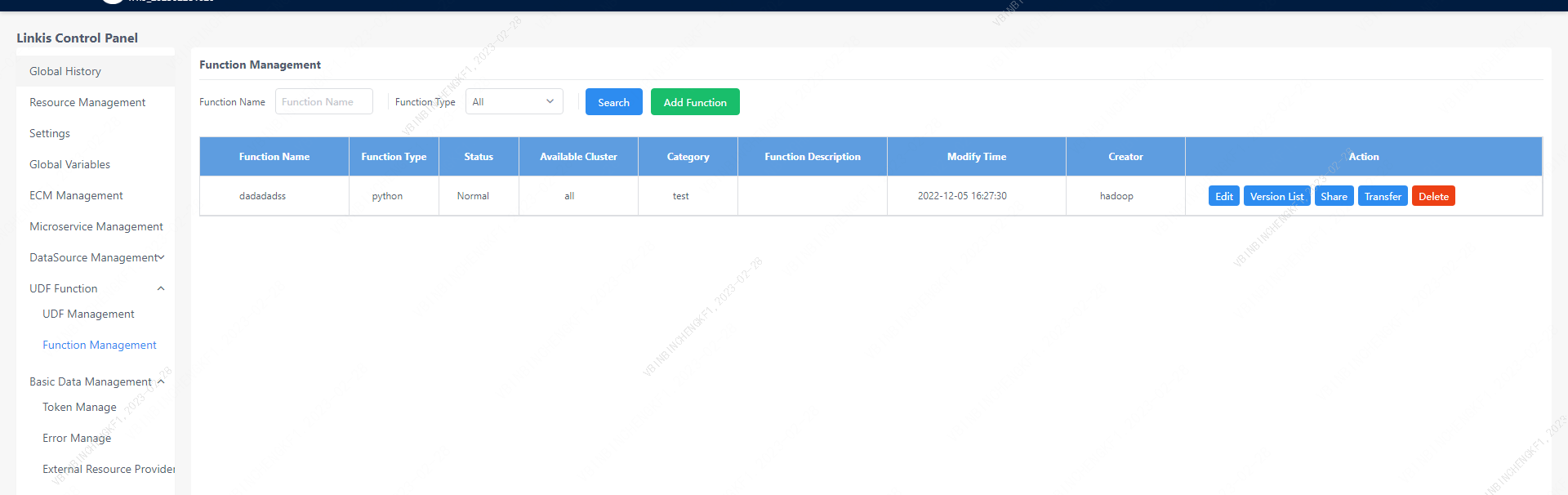Click the Function Name input field
The height and width of the screenshot is (495, 1568).
pyautogui.click(x=323, y=102)
